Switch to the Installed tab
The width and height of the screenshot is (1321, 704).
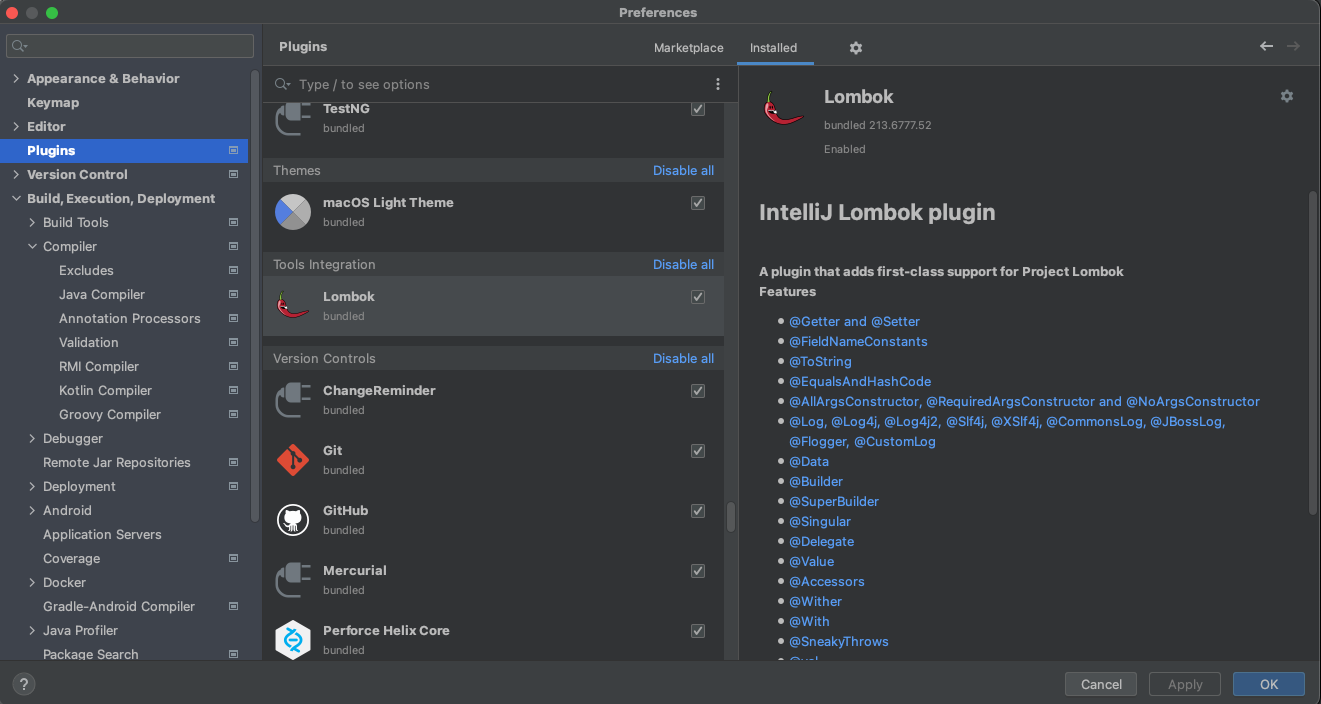(774, 48)
